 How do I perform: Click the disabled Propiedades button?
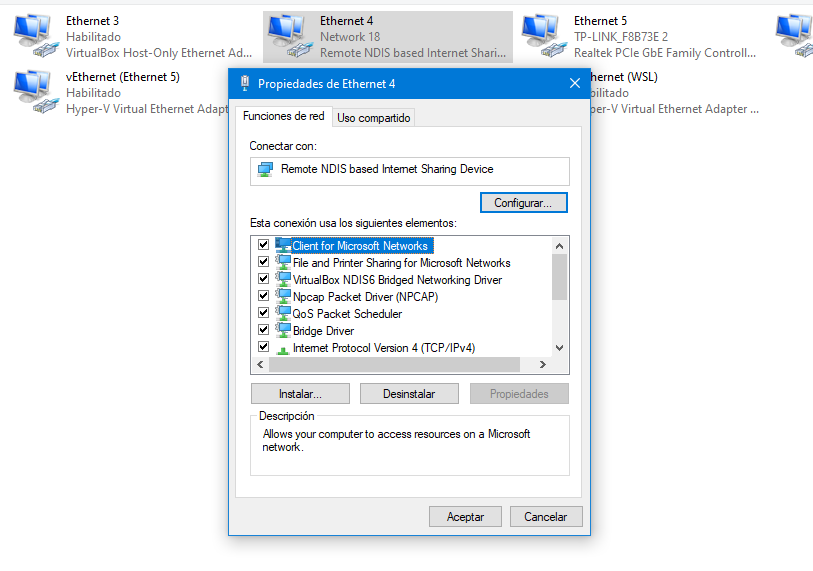519,394
